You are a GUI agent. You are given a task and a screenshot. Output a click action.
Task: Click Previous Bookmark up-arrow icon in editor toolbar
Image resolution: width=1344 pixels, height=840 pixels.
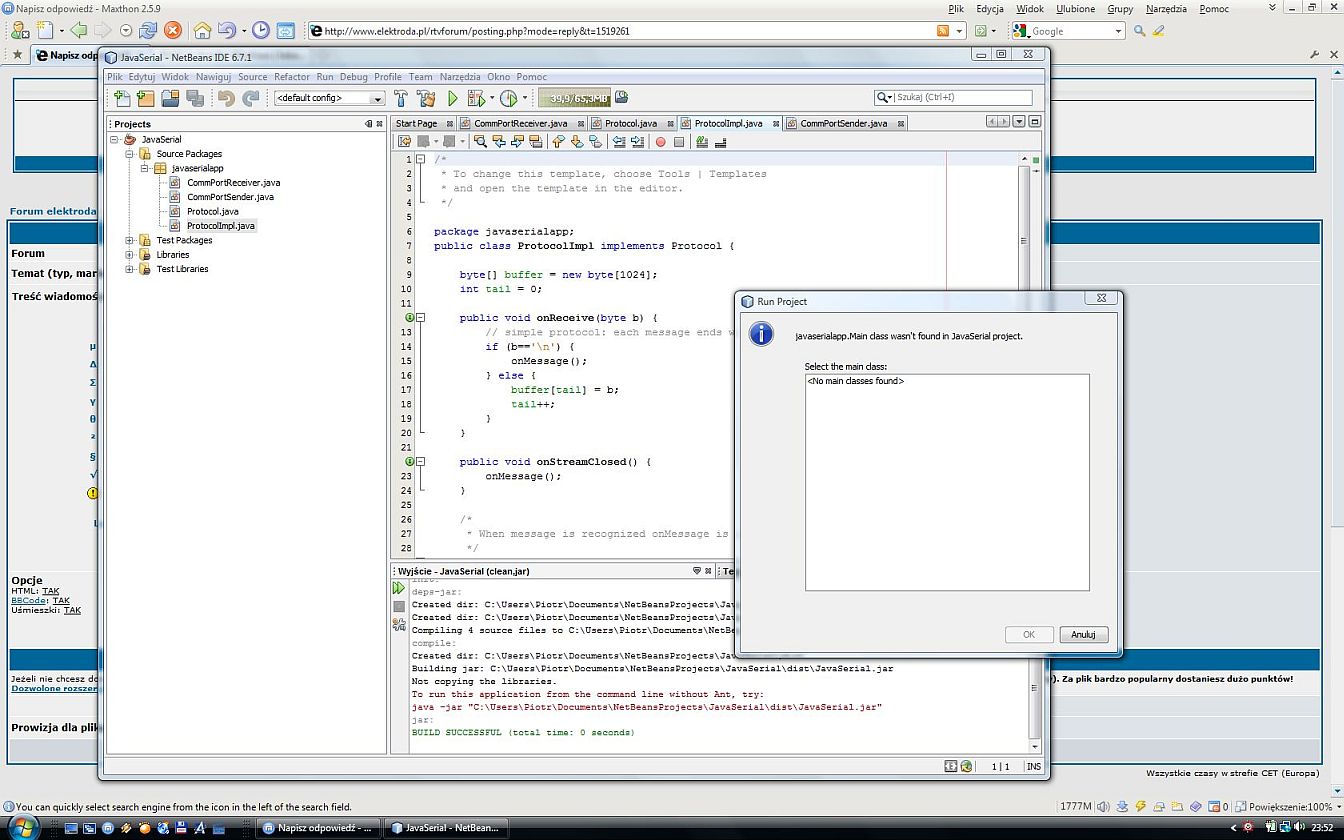coord(558,141)
